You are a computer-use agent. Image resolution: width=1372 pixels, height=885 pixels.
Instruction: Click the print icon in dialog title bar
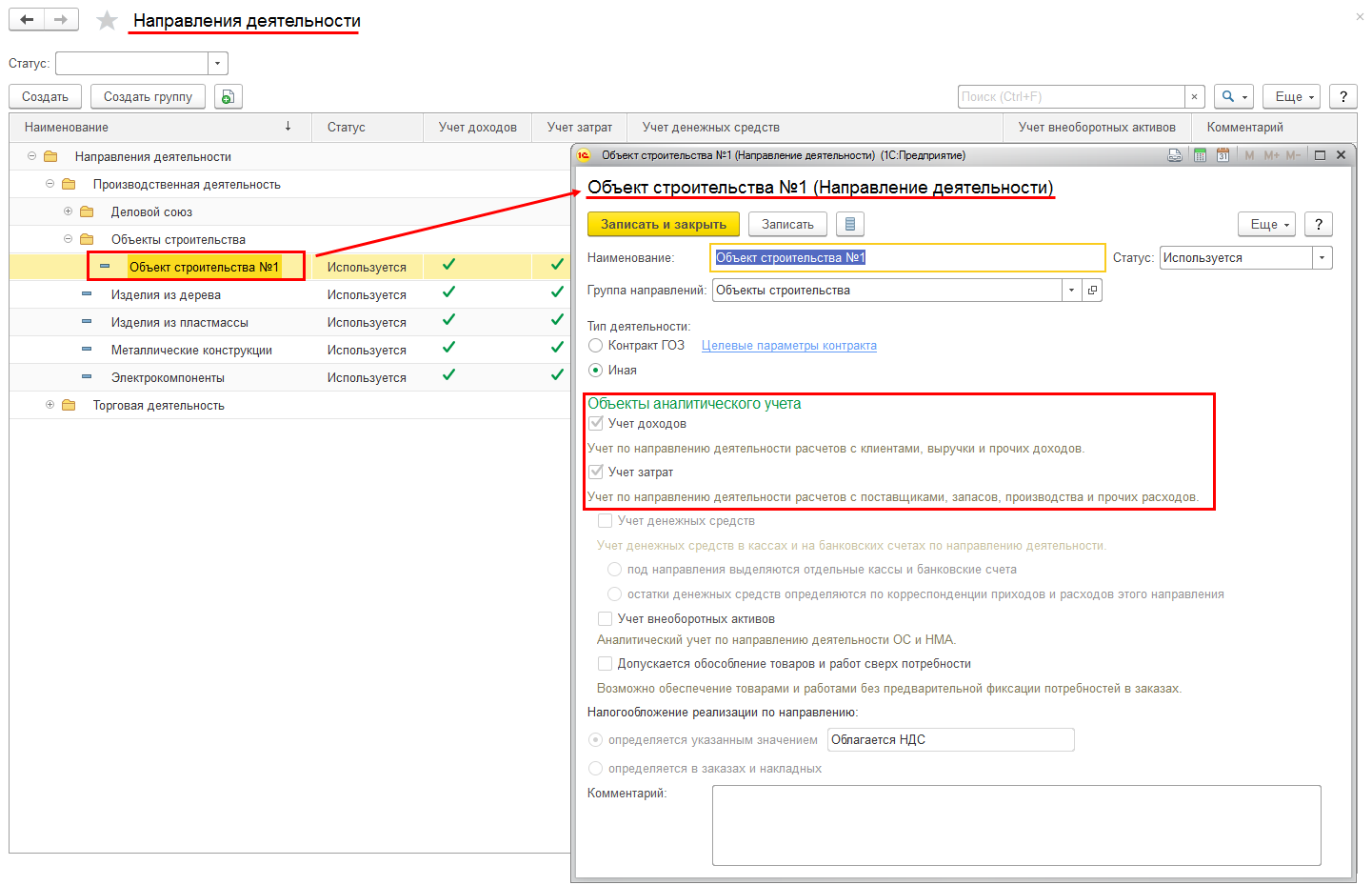(1175, 155)
